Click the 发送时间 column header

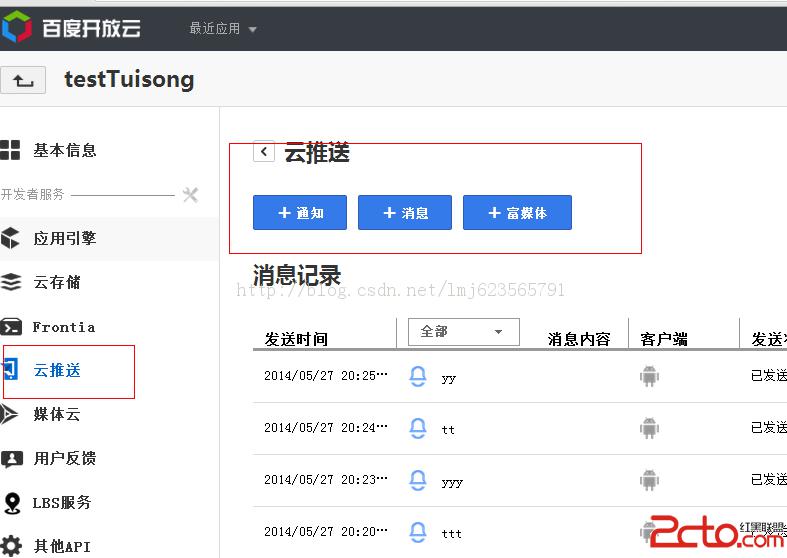(296, 339)
